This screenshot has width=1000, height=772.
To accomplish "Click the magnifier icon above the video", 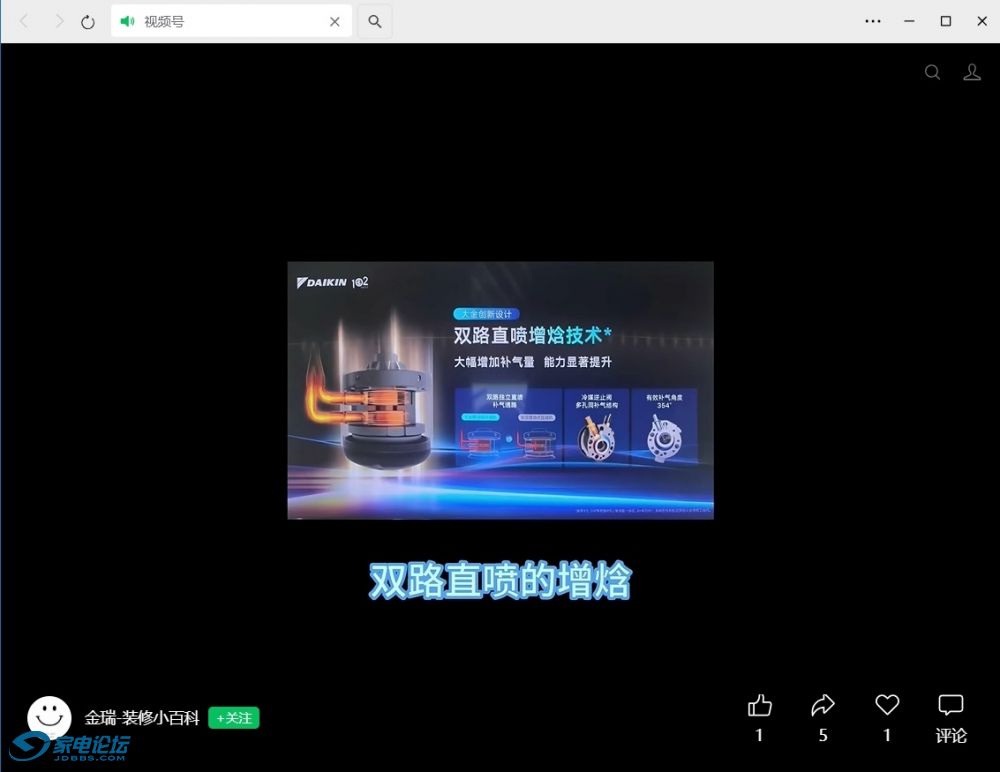I will pyautogui.click(x=932, y=72).
